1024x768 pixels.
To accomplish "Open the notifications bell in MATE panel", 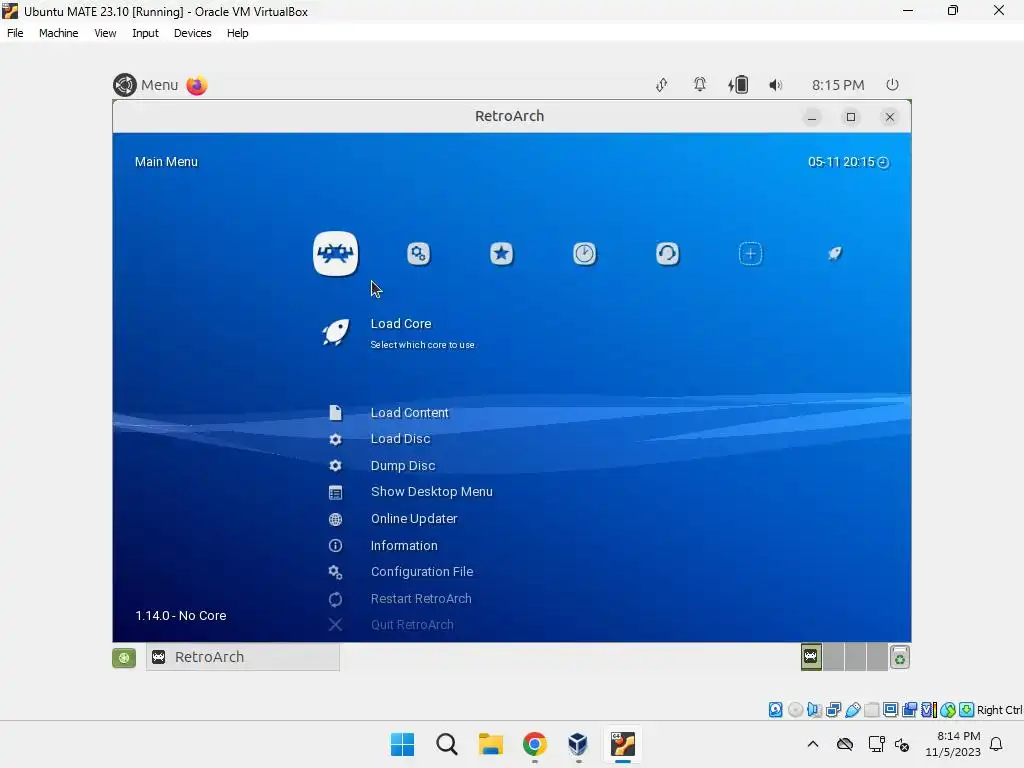I will tap(700, 85).
